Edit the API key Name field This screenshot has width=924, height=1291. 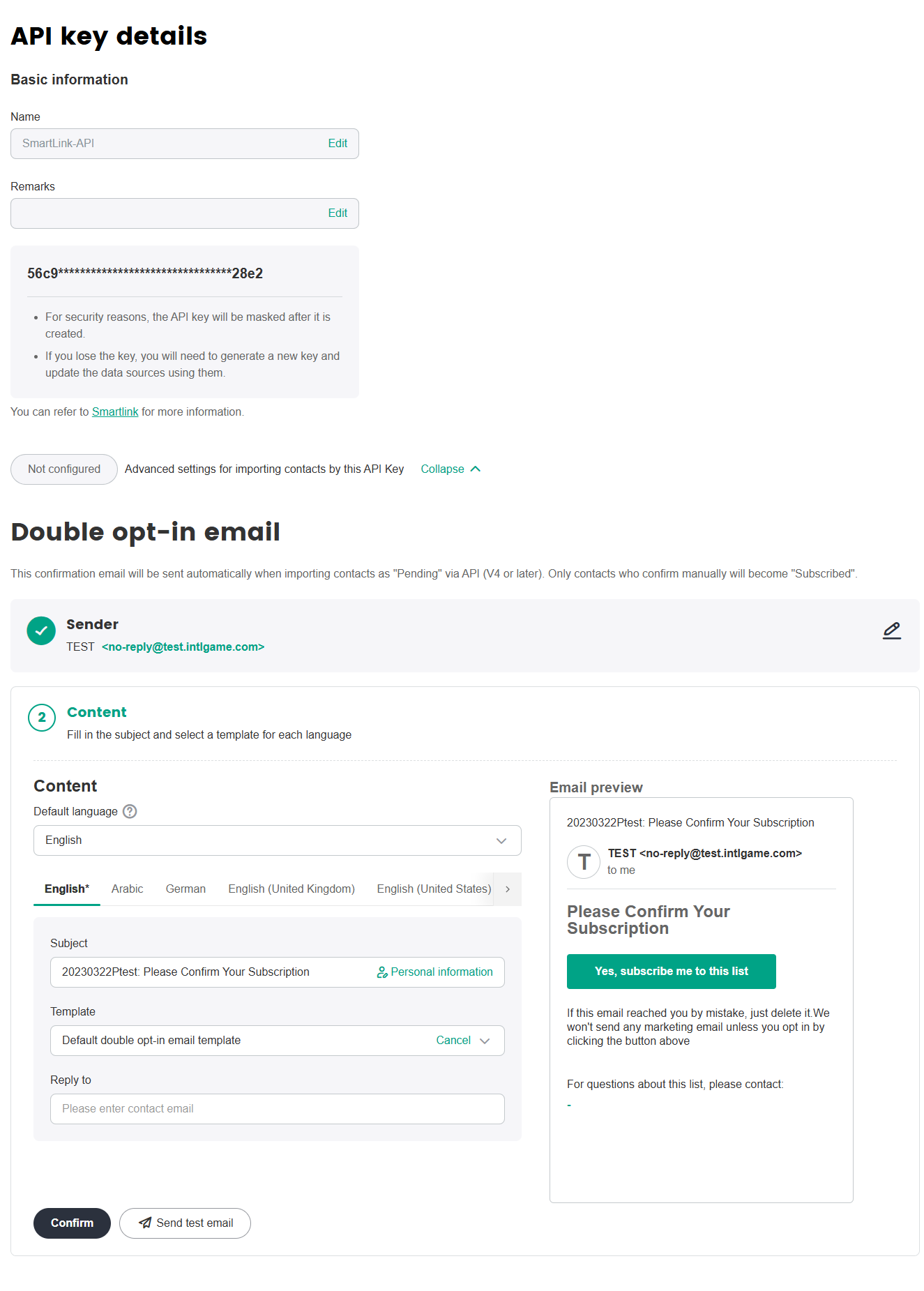point(338,144)
